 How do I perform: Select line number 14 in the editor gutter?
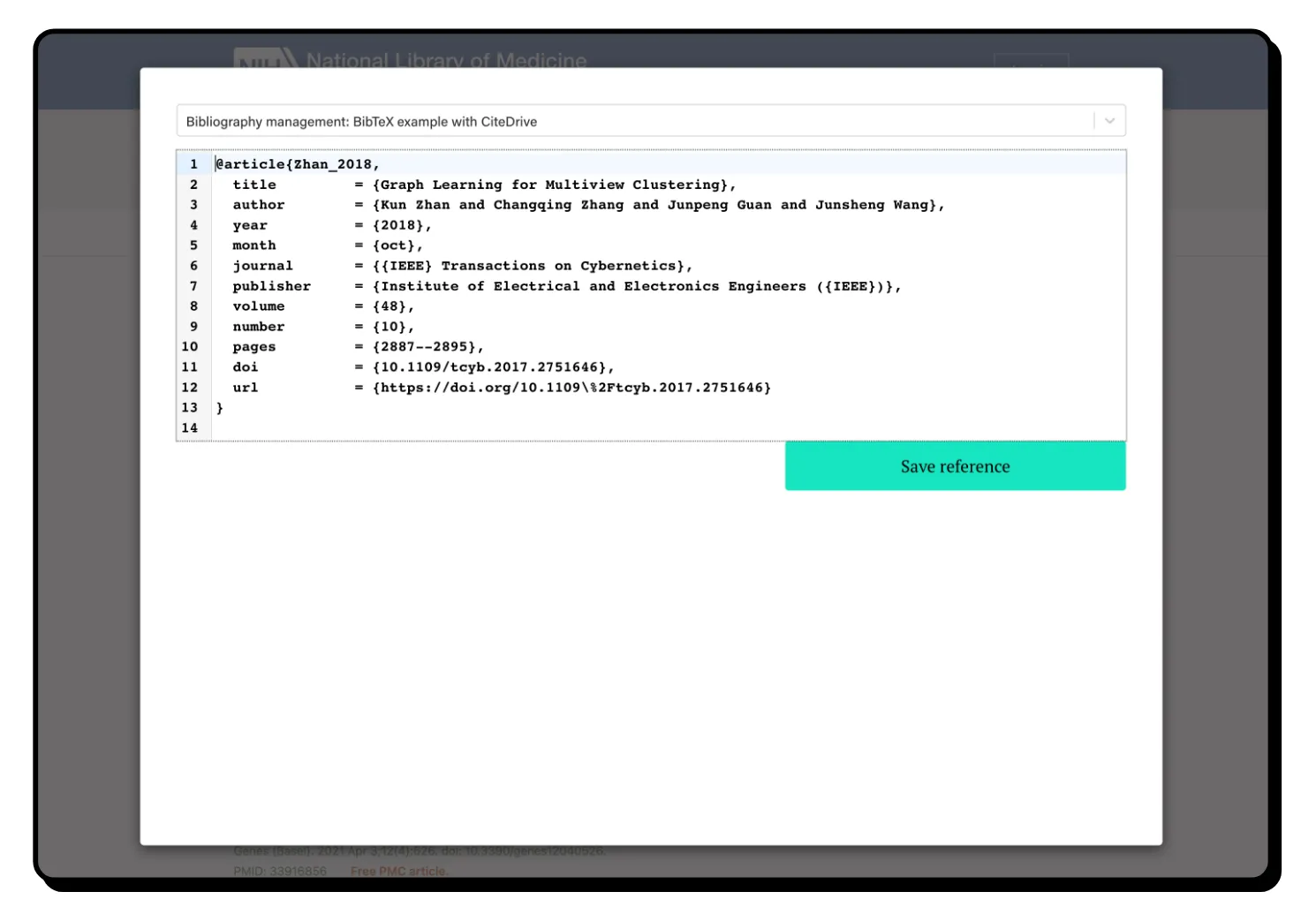point(190,428)
